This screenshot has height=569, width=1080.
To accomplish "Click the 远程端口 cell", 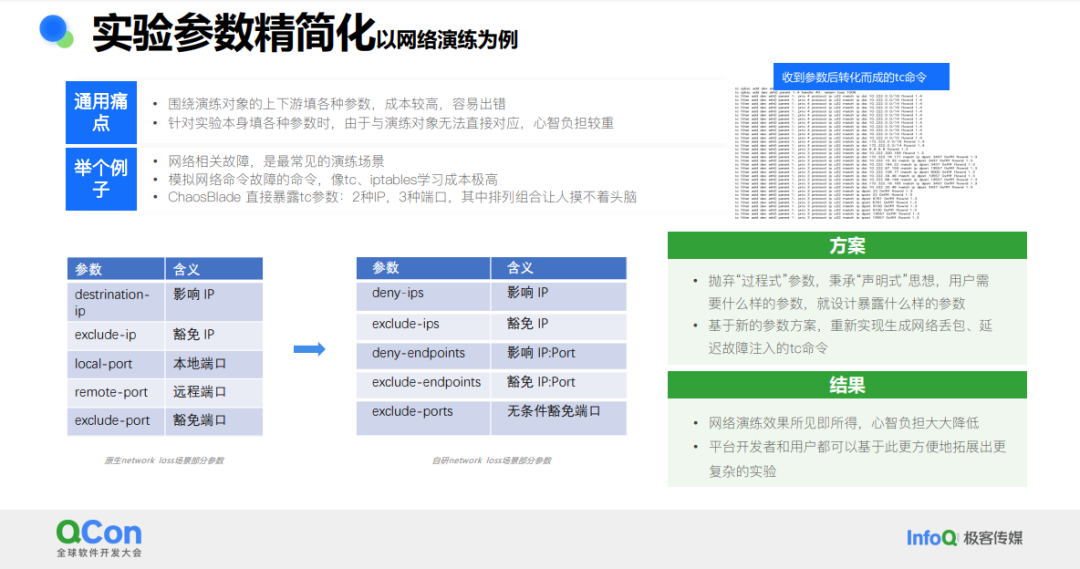I will [214, 393].
